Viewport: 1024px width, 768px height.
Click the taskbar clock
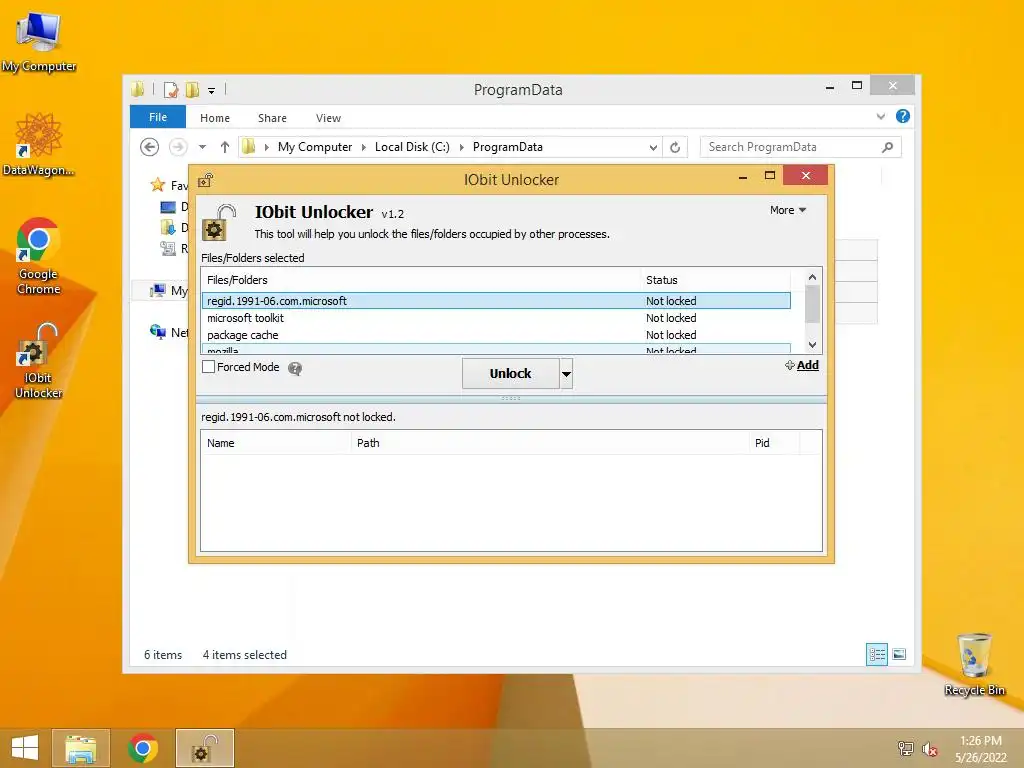(x=980, y=749)
